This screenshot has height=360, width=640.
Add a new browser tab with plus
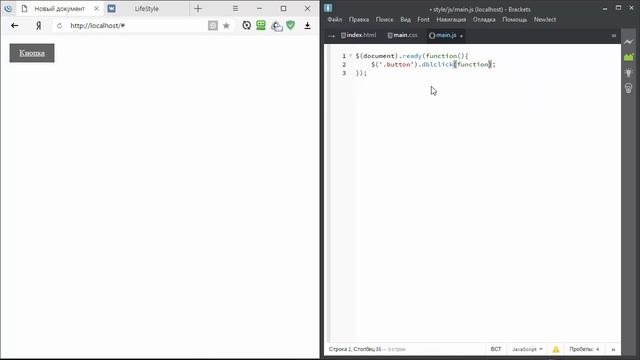pos(198,9)
